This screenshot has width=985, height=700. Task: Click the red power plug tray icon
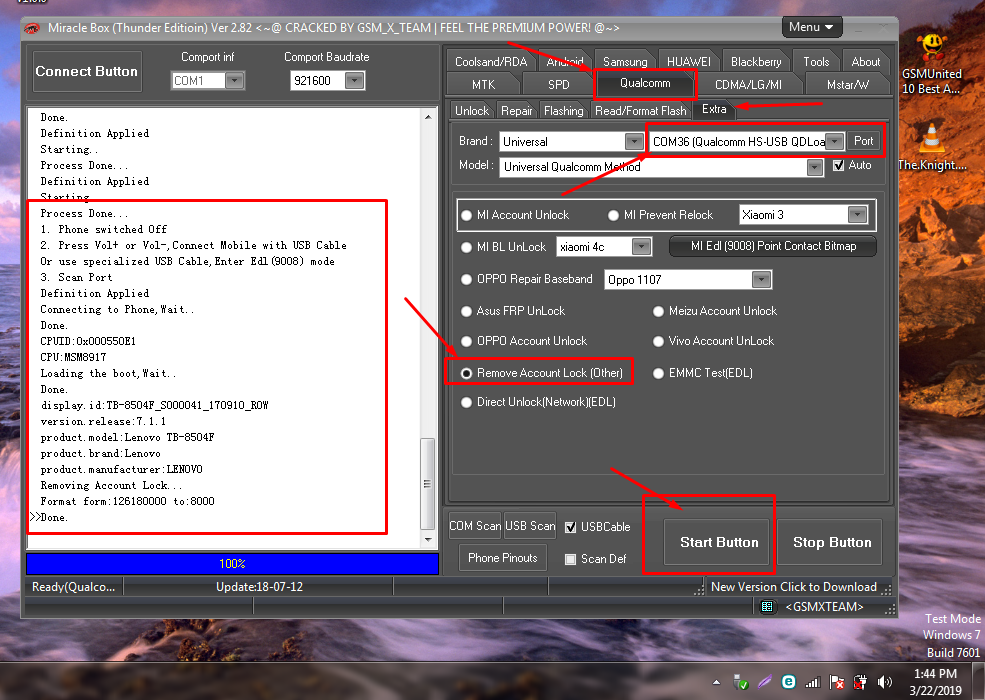tap(861, 682)
